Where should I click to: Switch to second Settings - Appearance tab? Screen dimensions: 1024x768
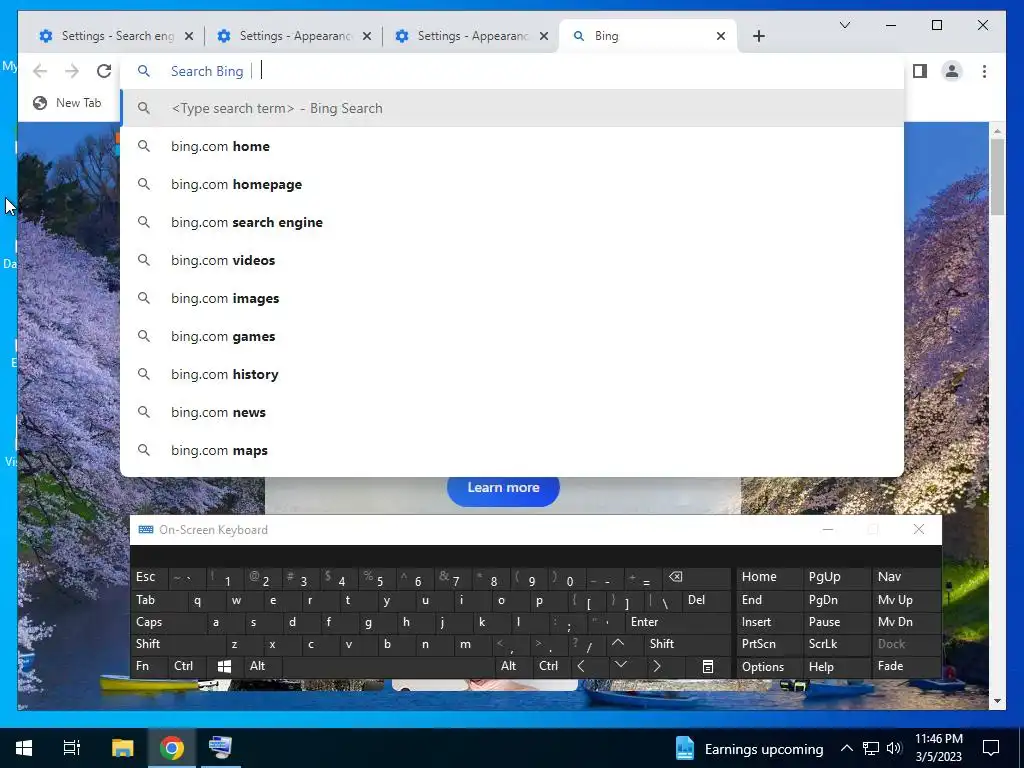(294, 36)
